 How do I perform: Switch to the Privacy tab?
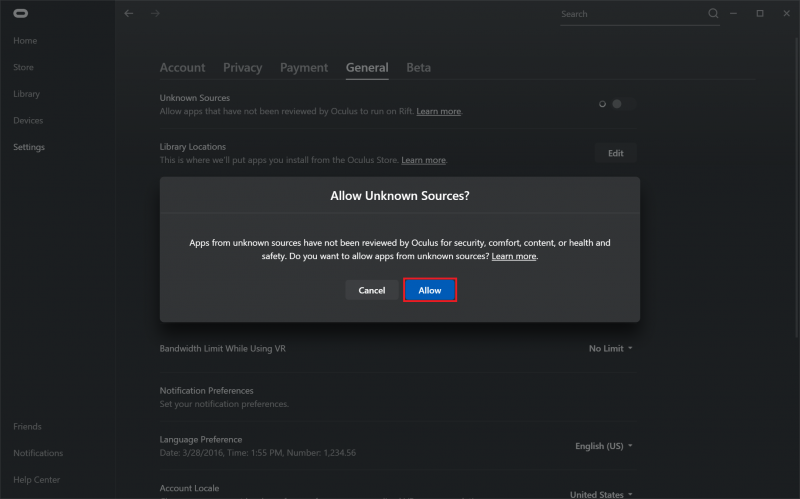(x=242, y=67)
